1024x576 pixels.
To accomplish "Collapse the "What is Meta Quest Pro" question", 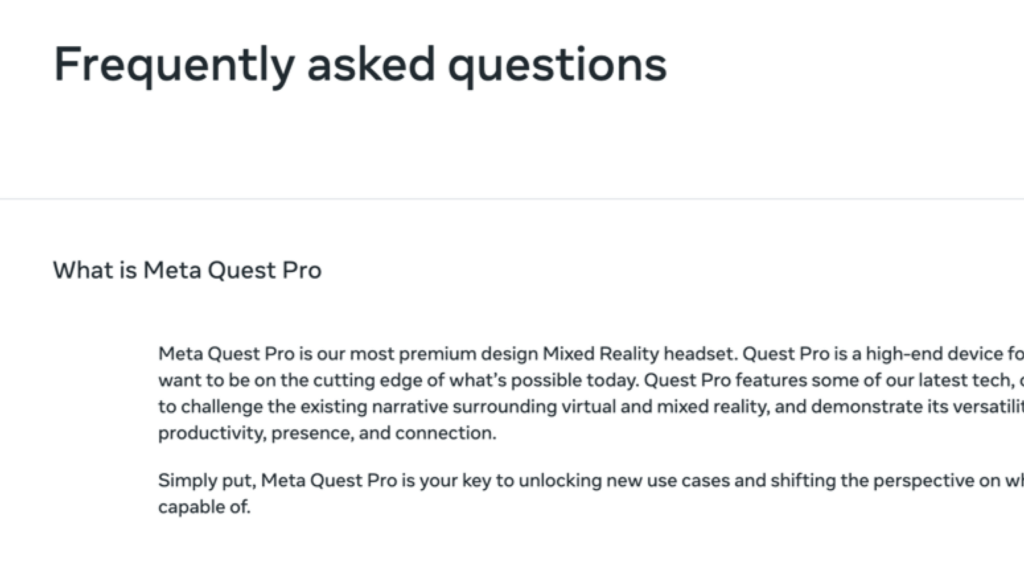I will click(x=187, y=270).
